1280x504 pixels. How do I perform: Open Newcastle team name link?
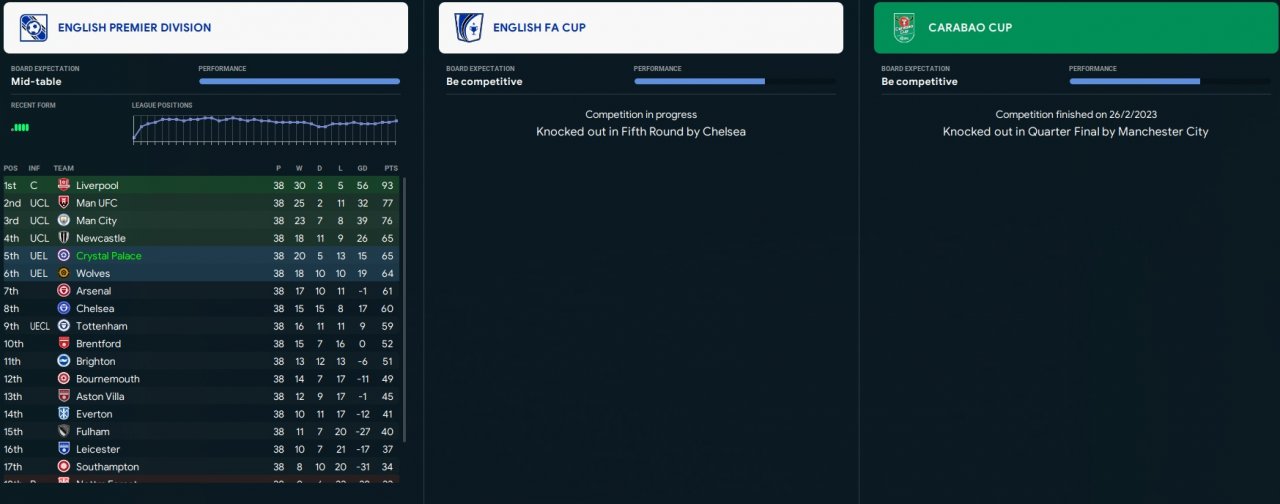101,238
